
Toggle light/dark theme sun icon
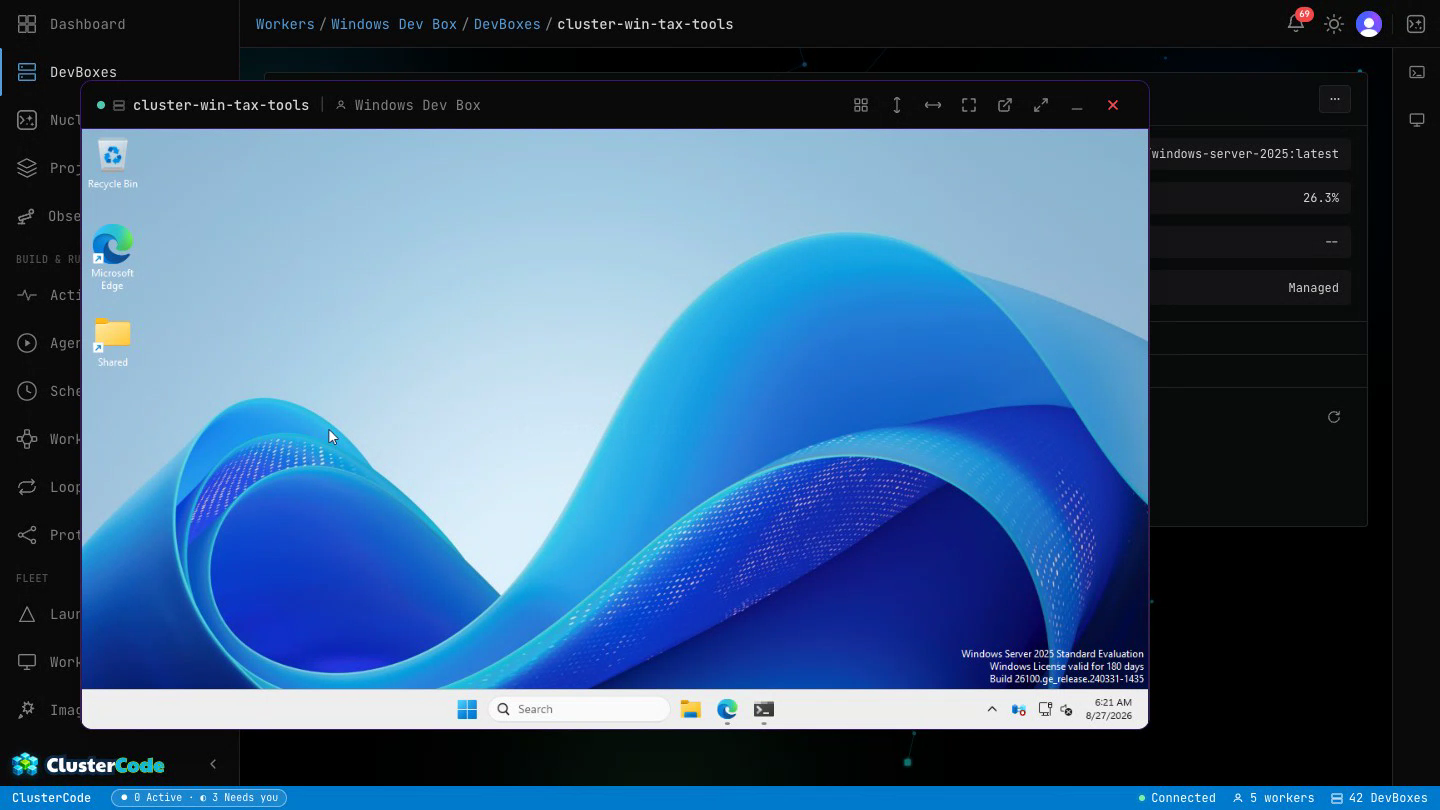(x=1334, y=24)
